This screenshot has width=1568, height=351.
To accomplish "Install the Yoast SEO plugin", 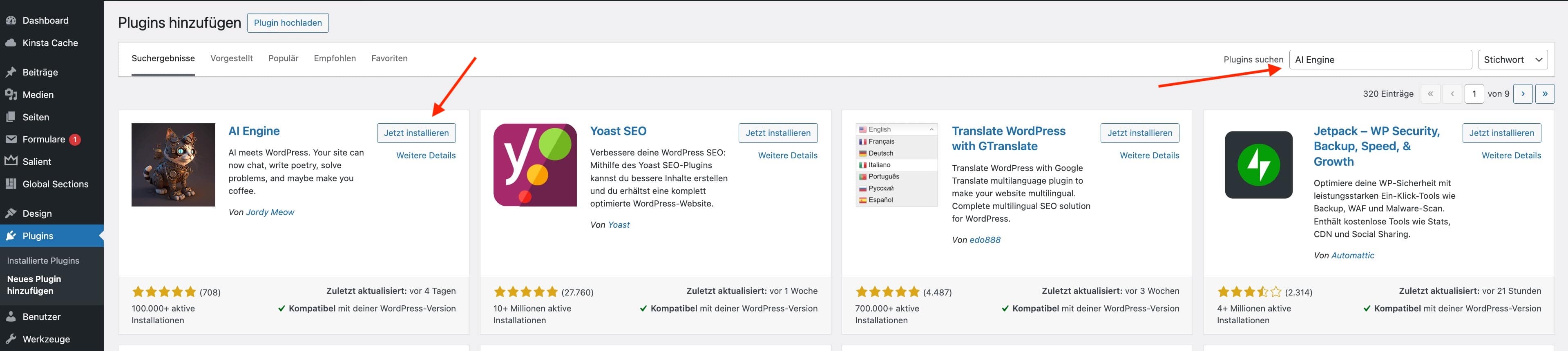I will click(x=778, y=133).
